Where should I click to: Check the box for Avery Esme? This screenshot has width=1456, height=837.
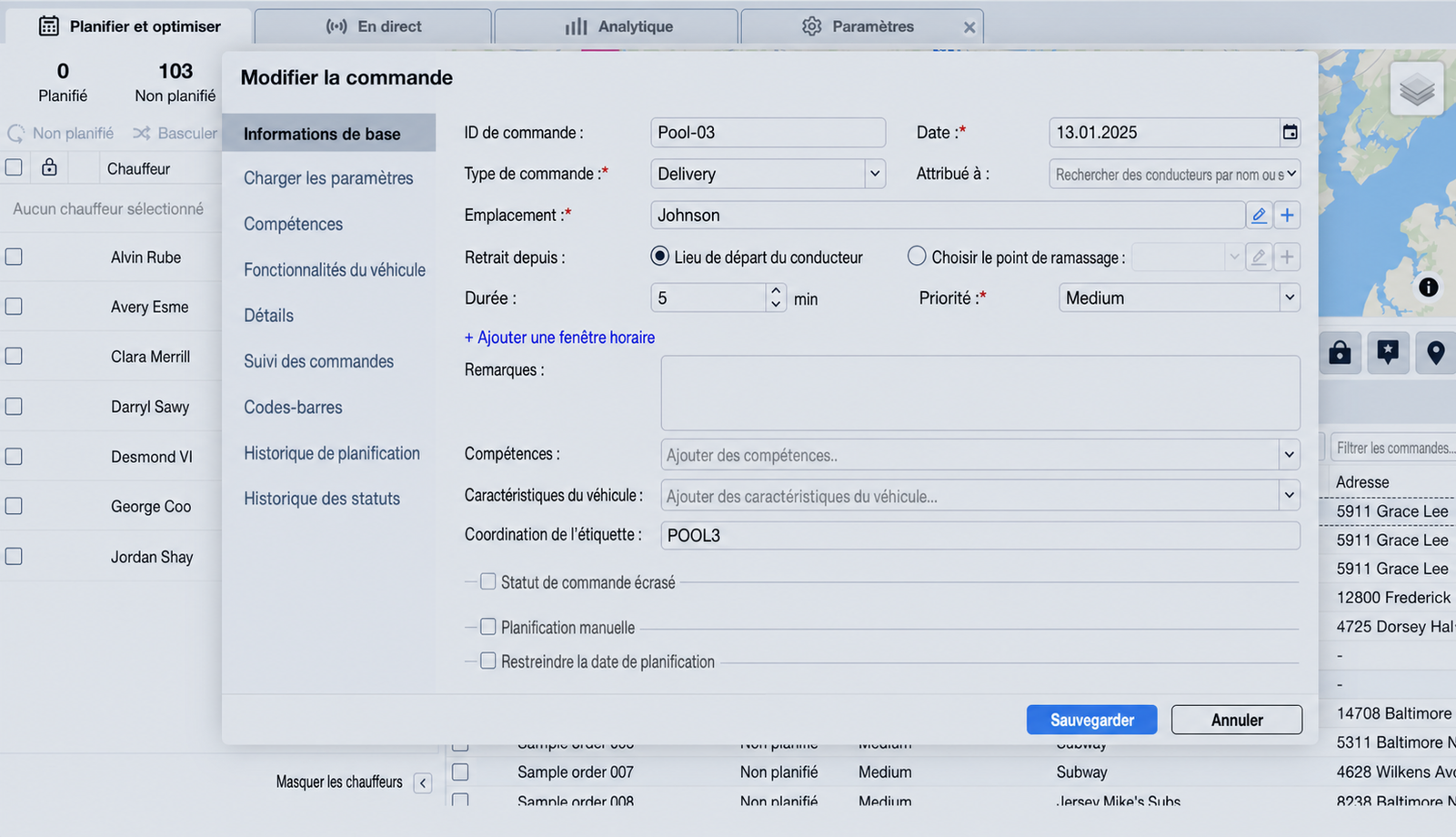coord(14,307)
